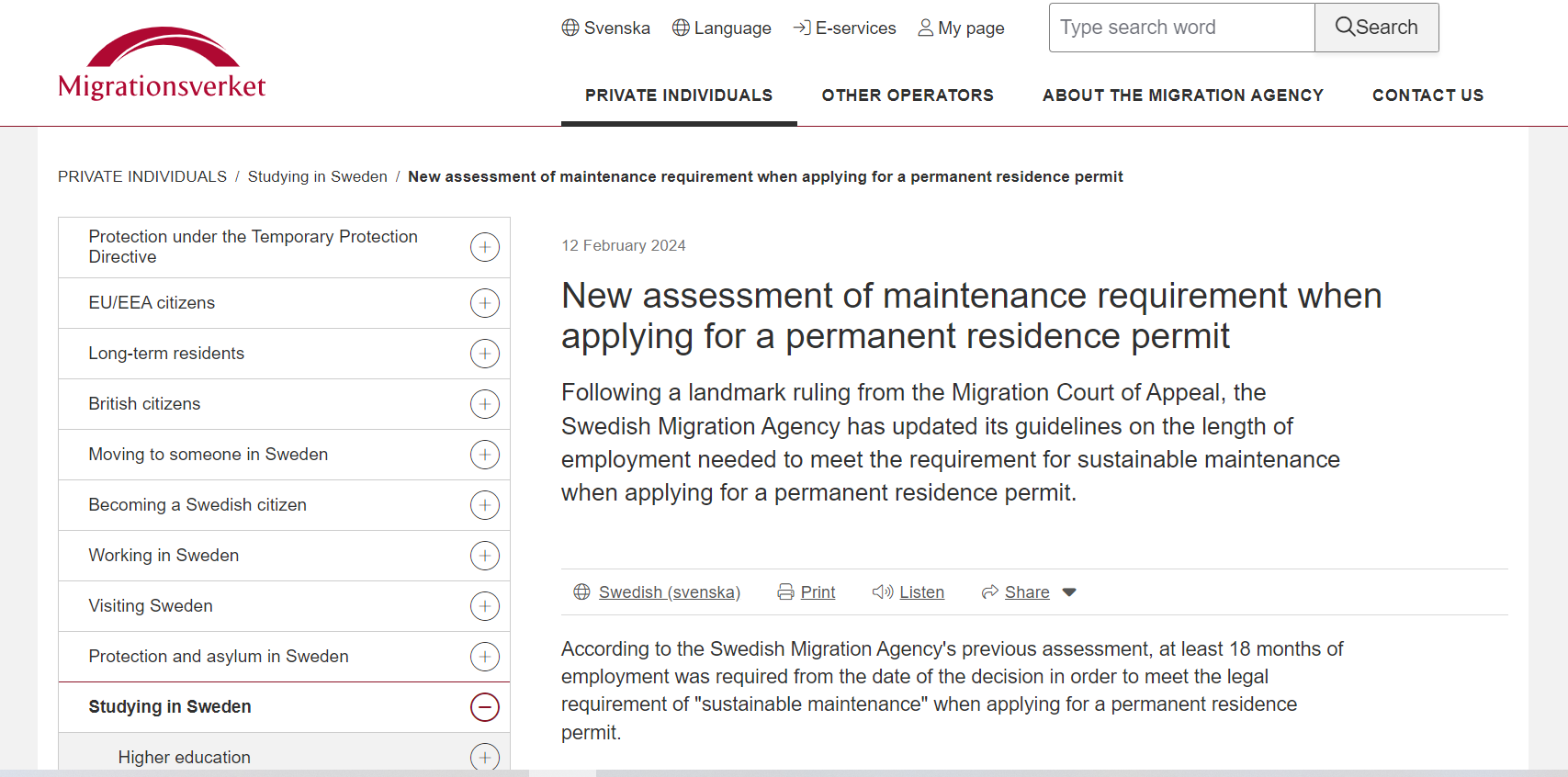
Task: Click the My page person icon
Action: 926,28
